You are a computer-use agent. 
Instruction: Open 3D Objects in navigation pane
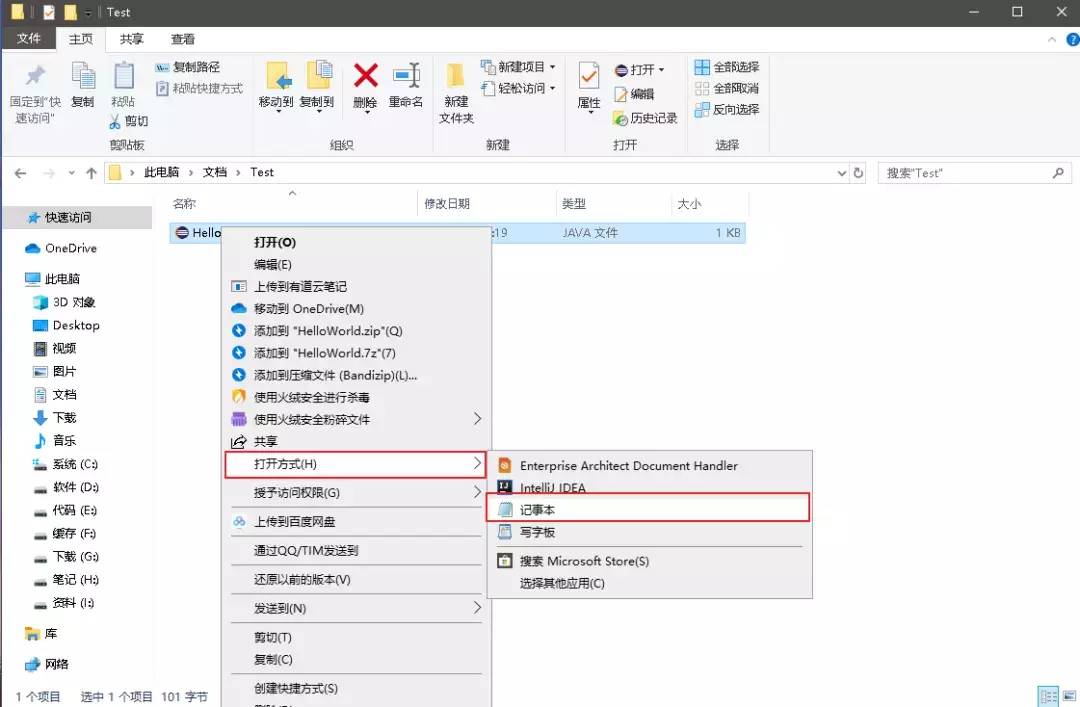[x=64, y=303]
